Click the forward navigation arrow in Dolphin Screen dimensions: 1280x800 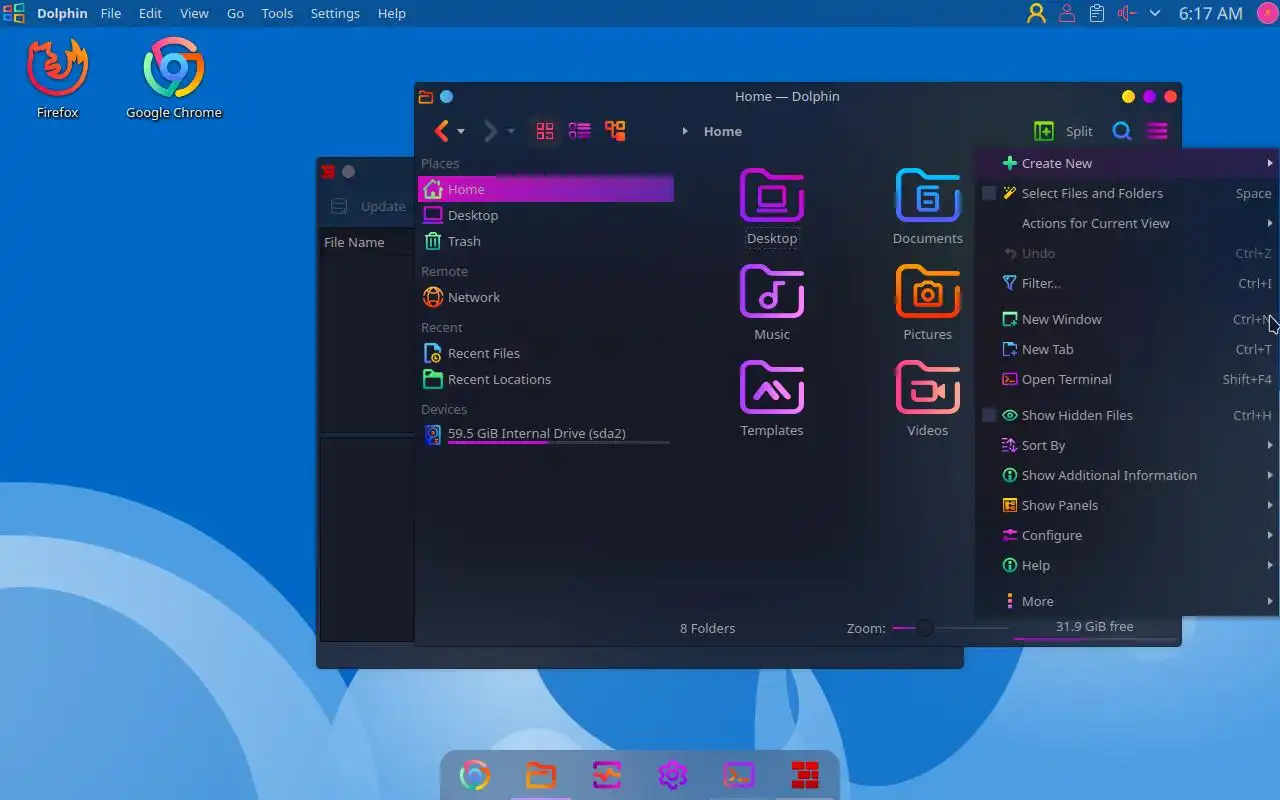tap(490, 131)
